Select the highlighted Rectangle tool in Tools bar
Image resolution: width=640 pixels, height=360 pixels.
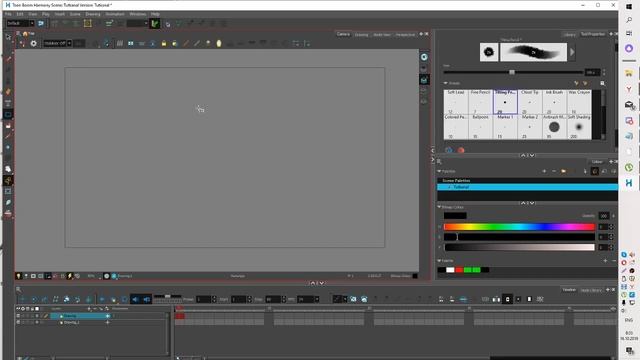[8, 114]
